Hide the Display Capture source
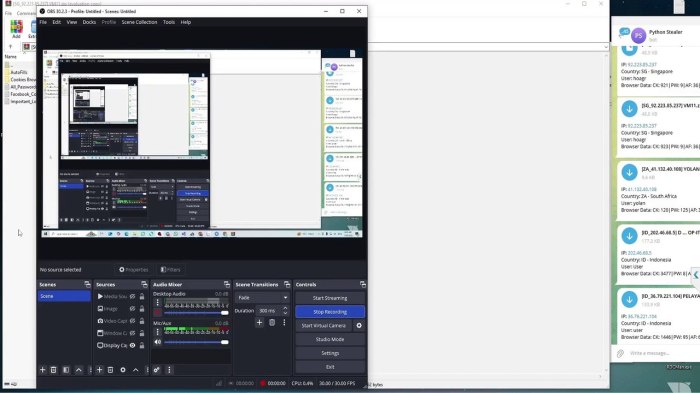 (133, 345)
